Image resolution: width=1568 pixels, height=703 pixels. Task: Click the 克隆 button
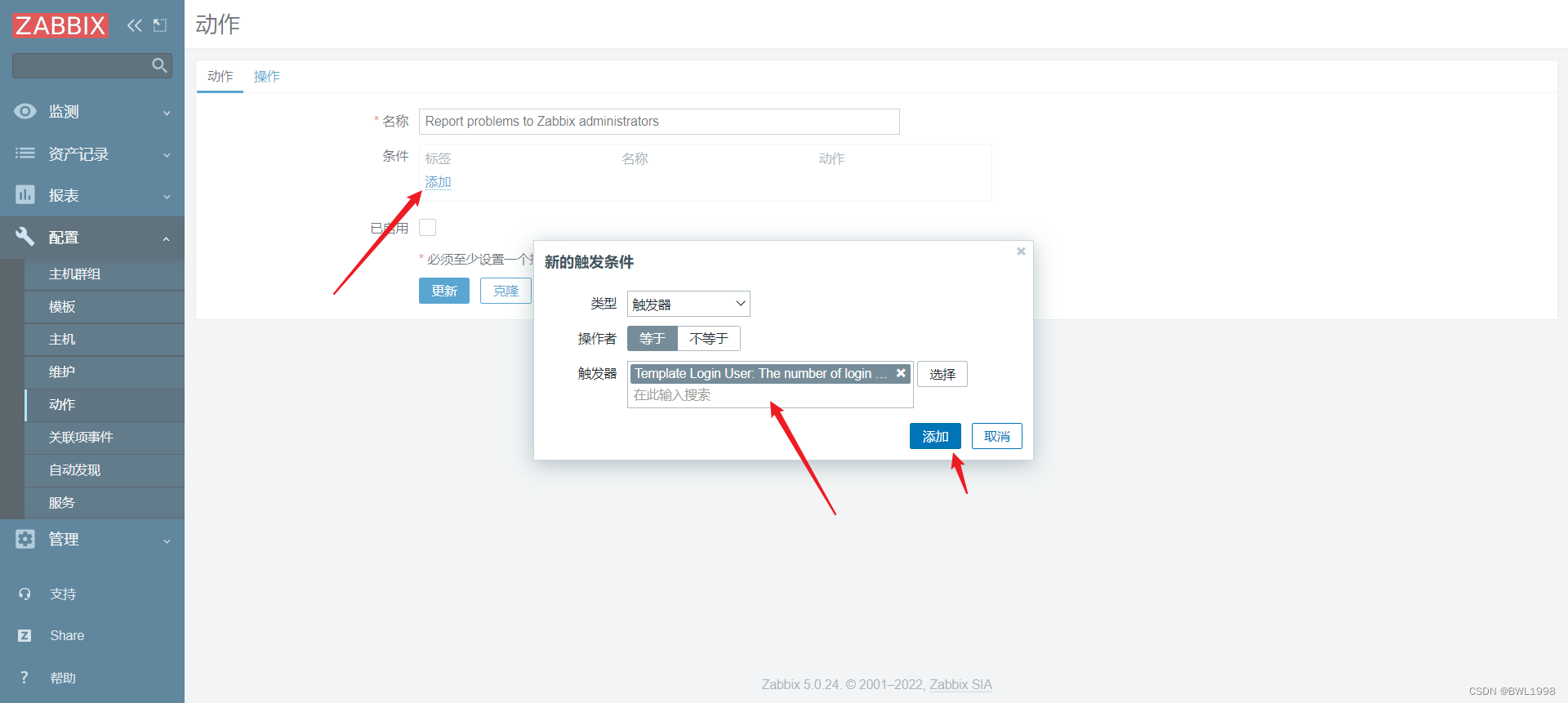pos(506,291)
